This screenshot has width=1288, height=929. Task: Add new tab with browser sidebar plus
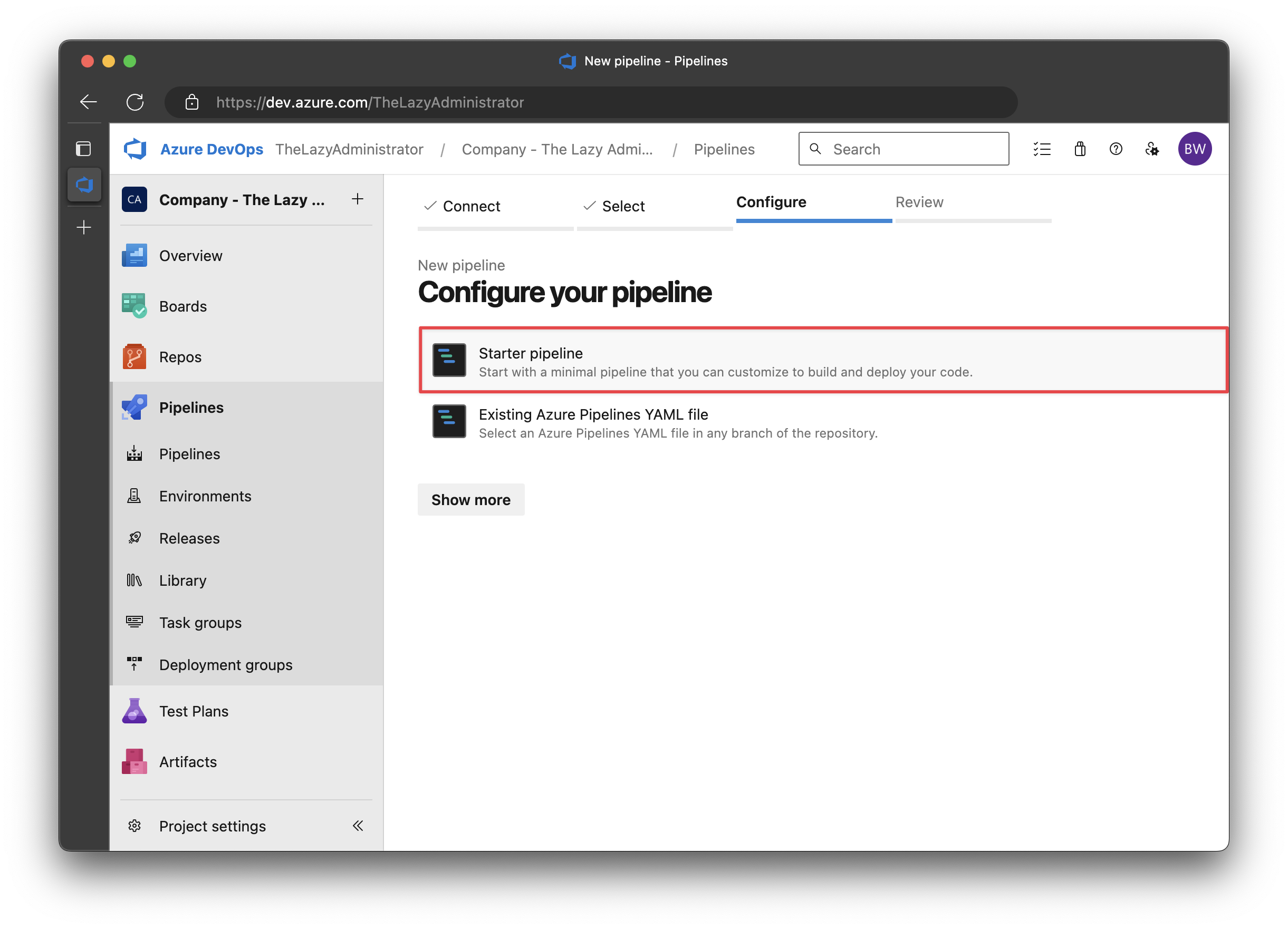click(83, 227)
